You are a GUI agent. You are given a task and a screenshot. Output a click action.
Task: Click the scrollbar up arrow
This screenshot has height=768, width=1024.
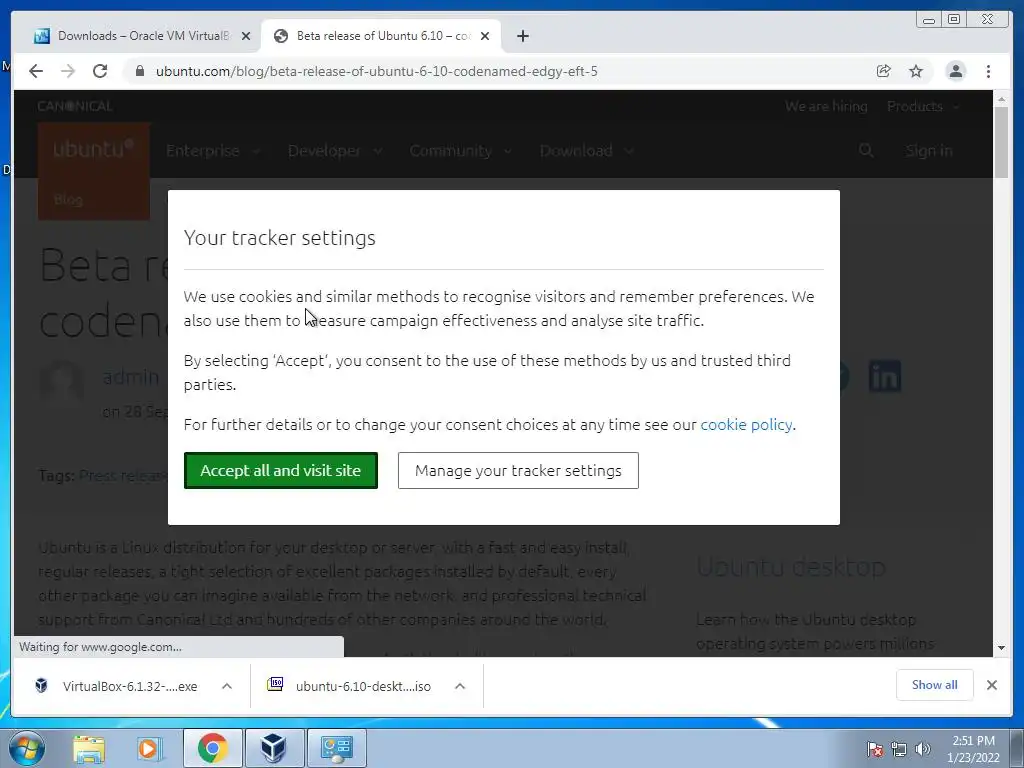pos(1001,99)
